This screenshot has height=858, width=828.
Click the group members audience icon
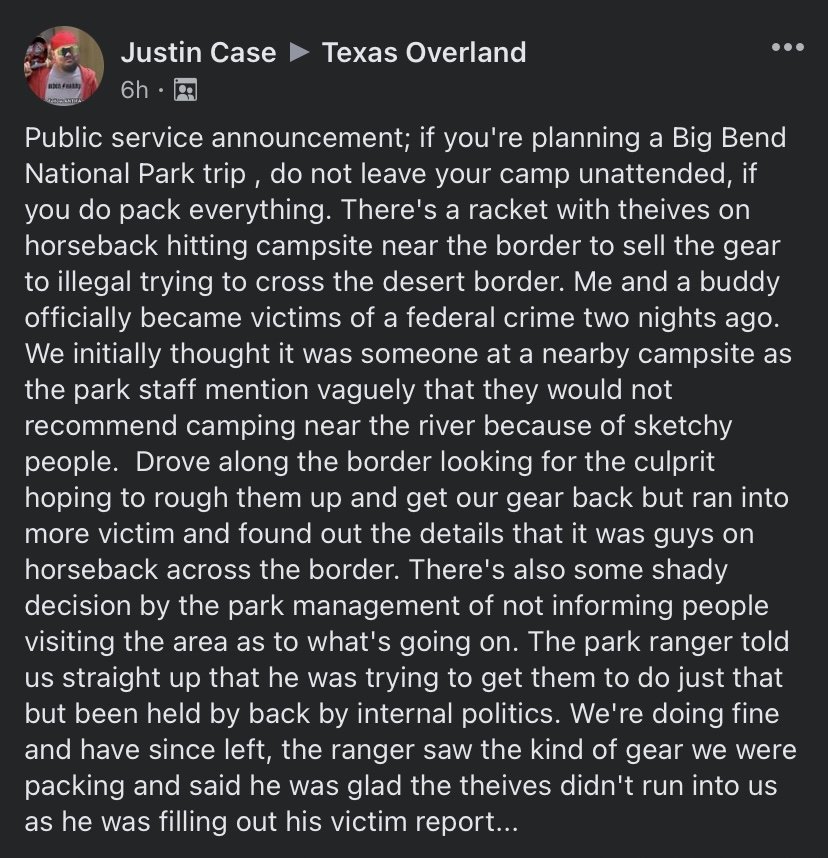coord(185,90)
